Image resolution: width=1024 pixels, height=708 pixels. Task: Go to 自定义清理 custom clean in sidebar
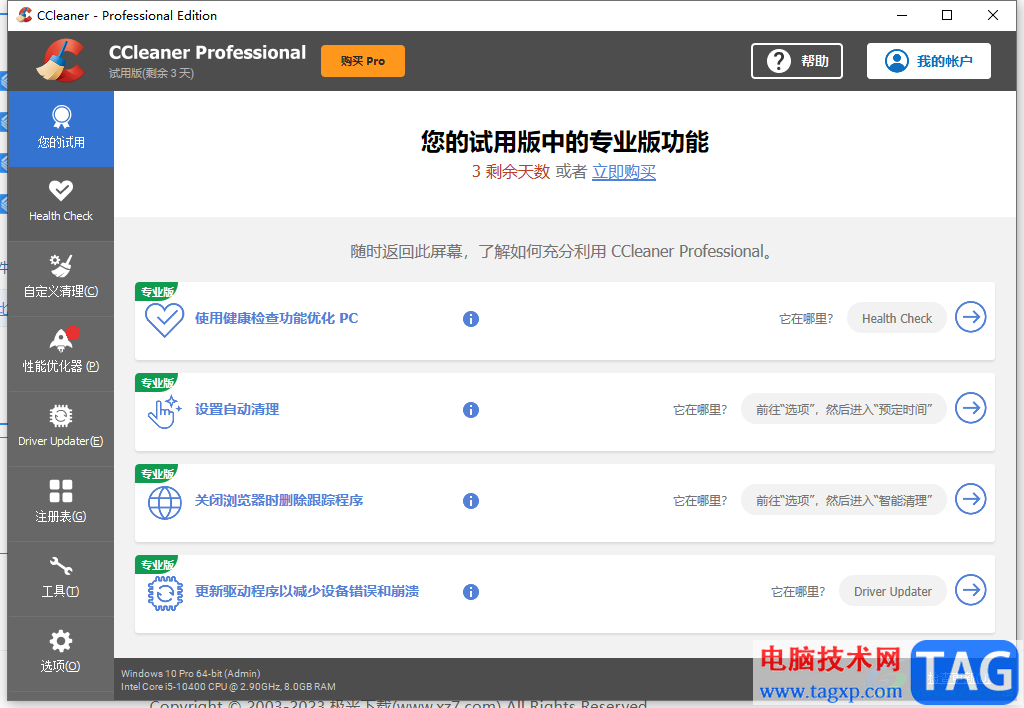coord(61,279)
